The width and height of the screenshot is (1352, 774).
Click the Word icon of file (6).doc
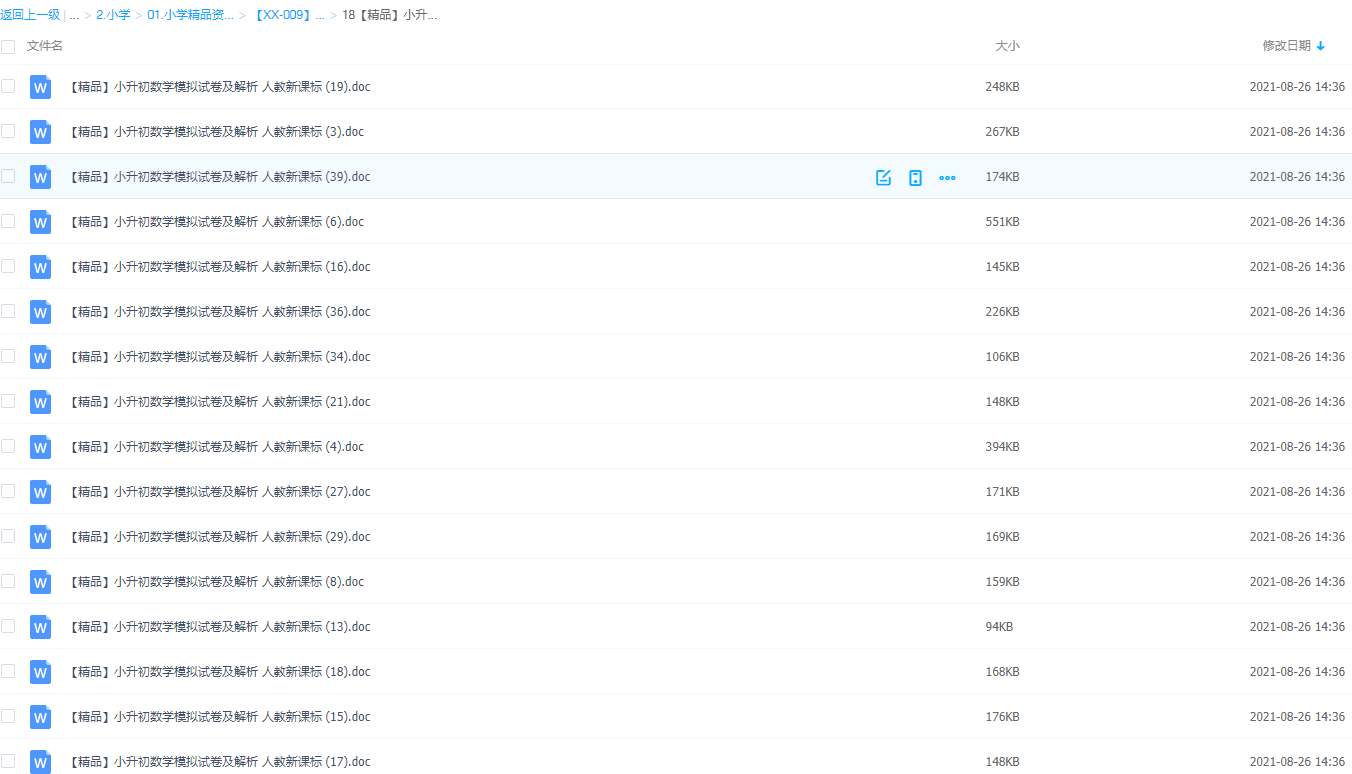[40, 222]
